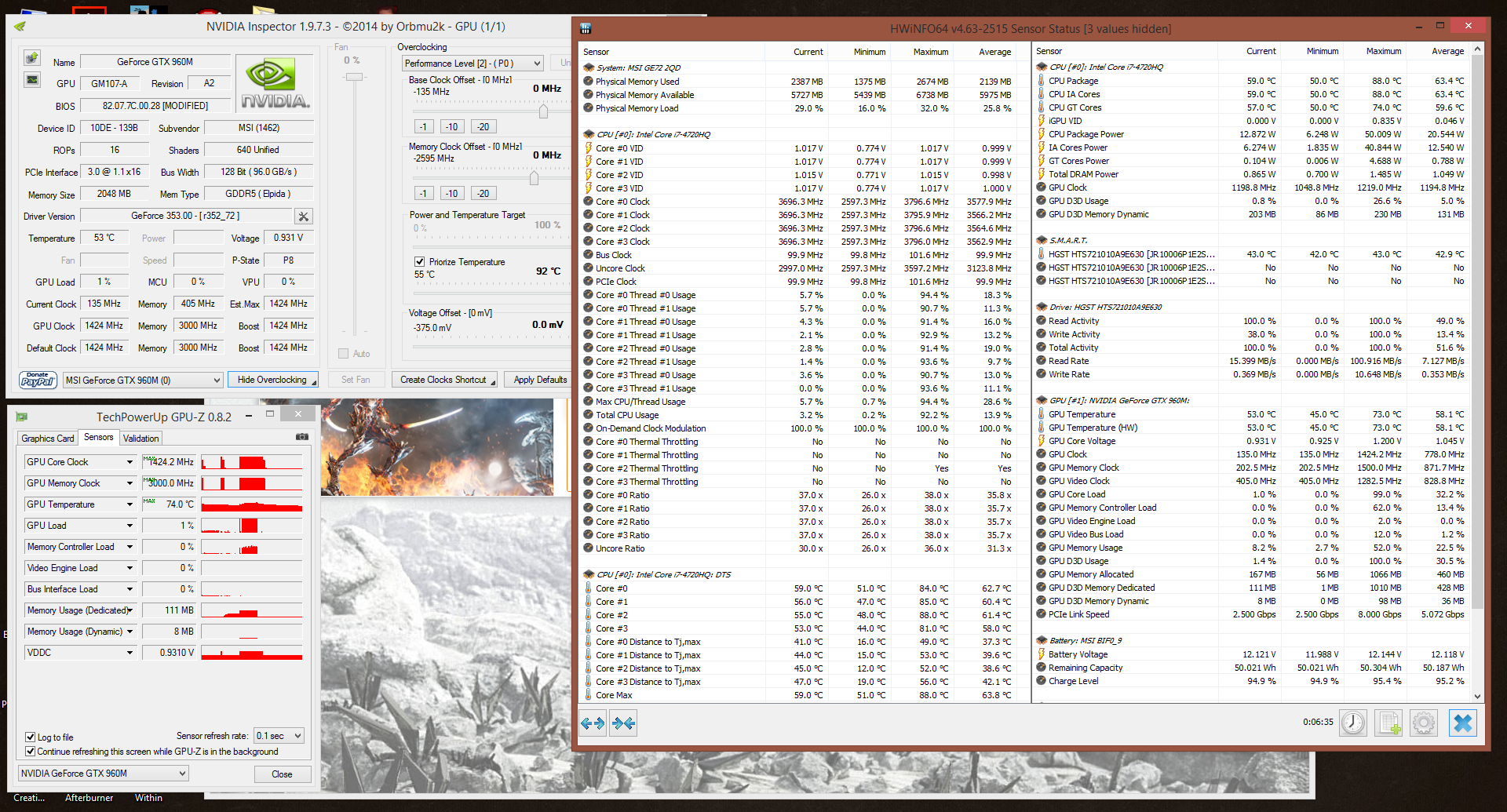Click the HWiNFO64 title bar app icon
The height and width of the screenshot is (812, 1507).
(586, 28)
